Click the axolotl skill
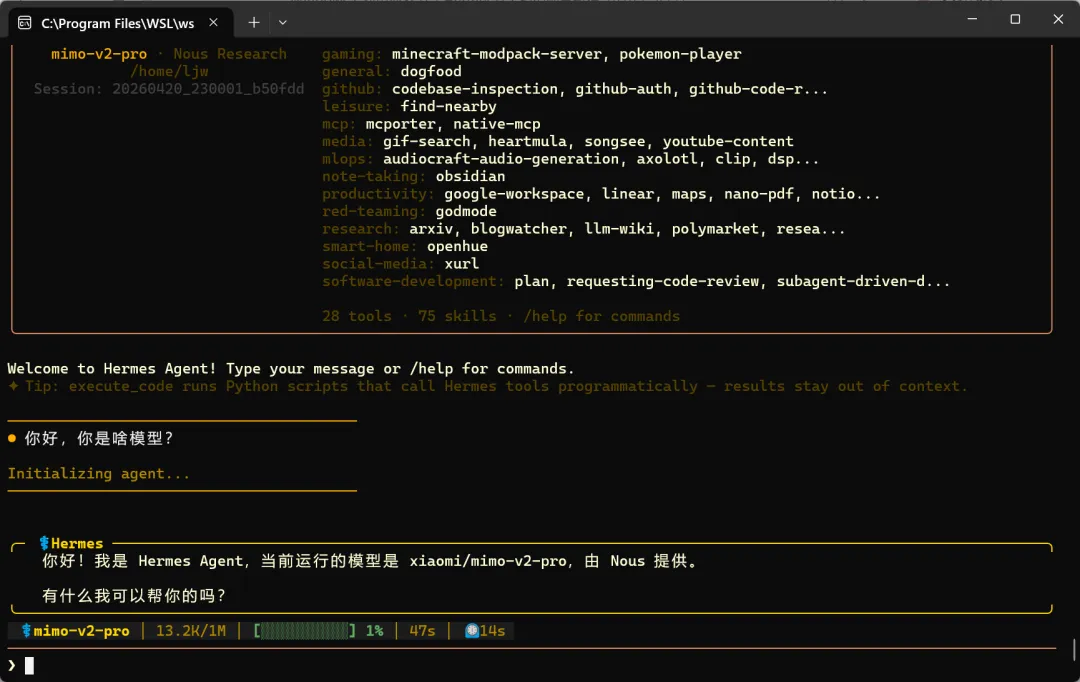The width and height of the screenshot is (1080, 682). pos(667,159)
